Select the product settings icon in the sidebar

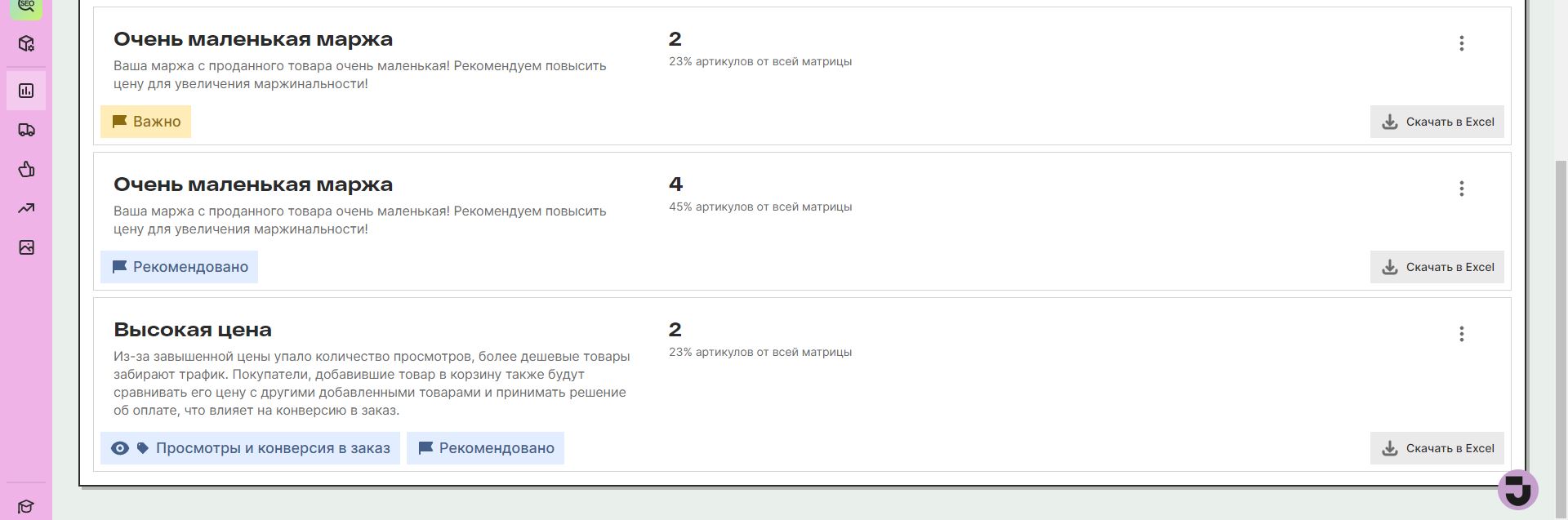pyautogui.click(x=26, y=45)
